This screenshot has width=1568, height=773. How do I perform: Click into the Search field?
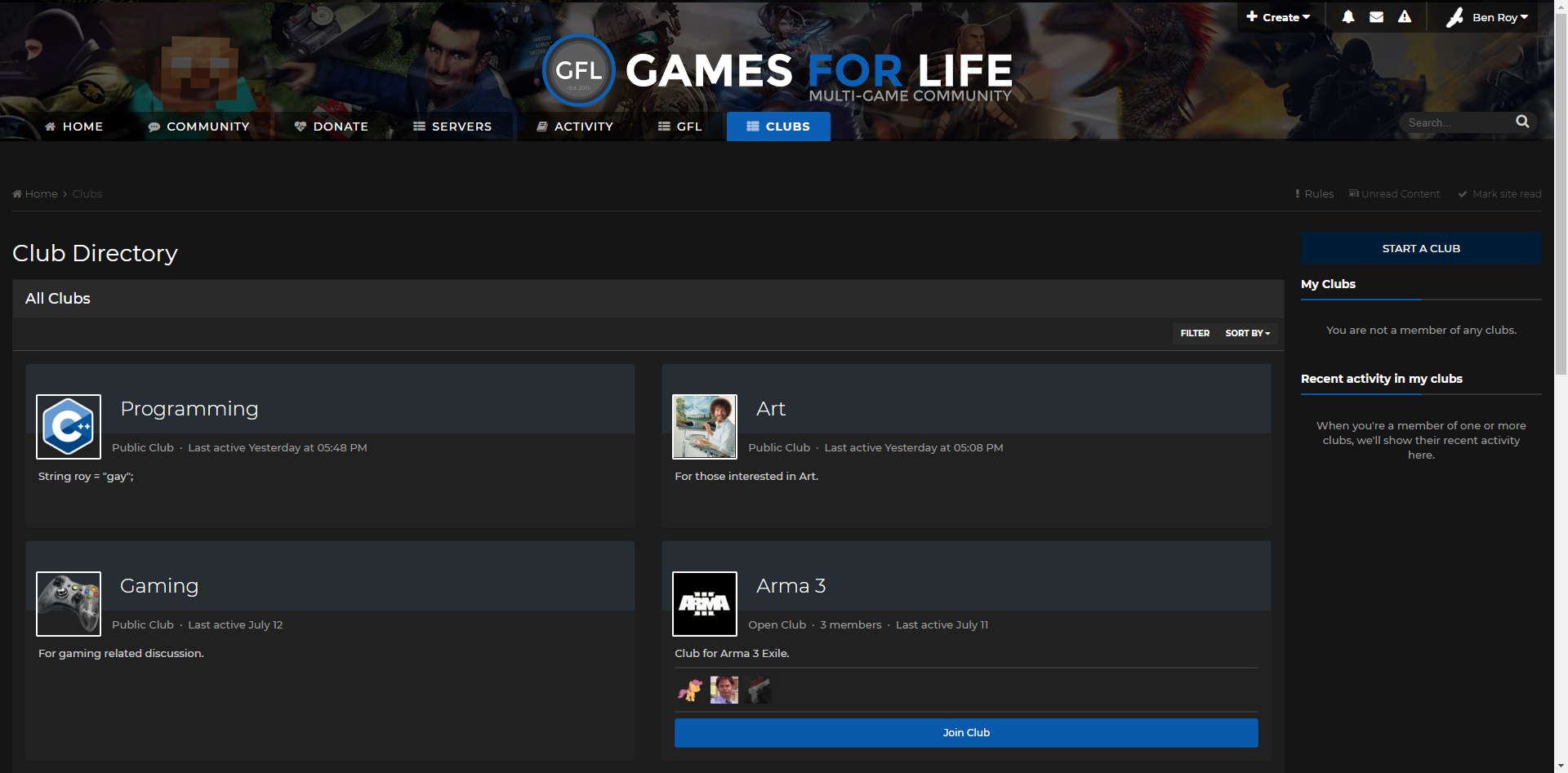click(x=1455, y=123)
